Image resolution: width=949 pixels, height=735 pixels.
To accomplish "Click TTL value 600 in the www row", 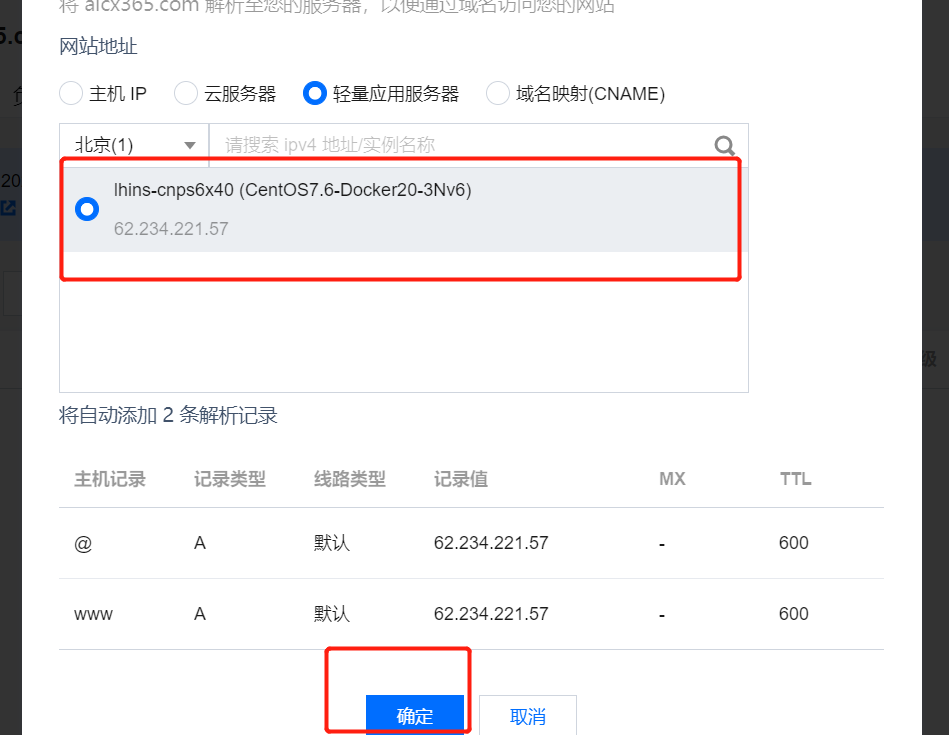I will point(793,613).
